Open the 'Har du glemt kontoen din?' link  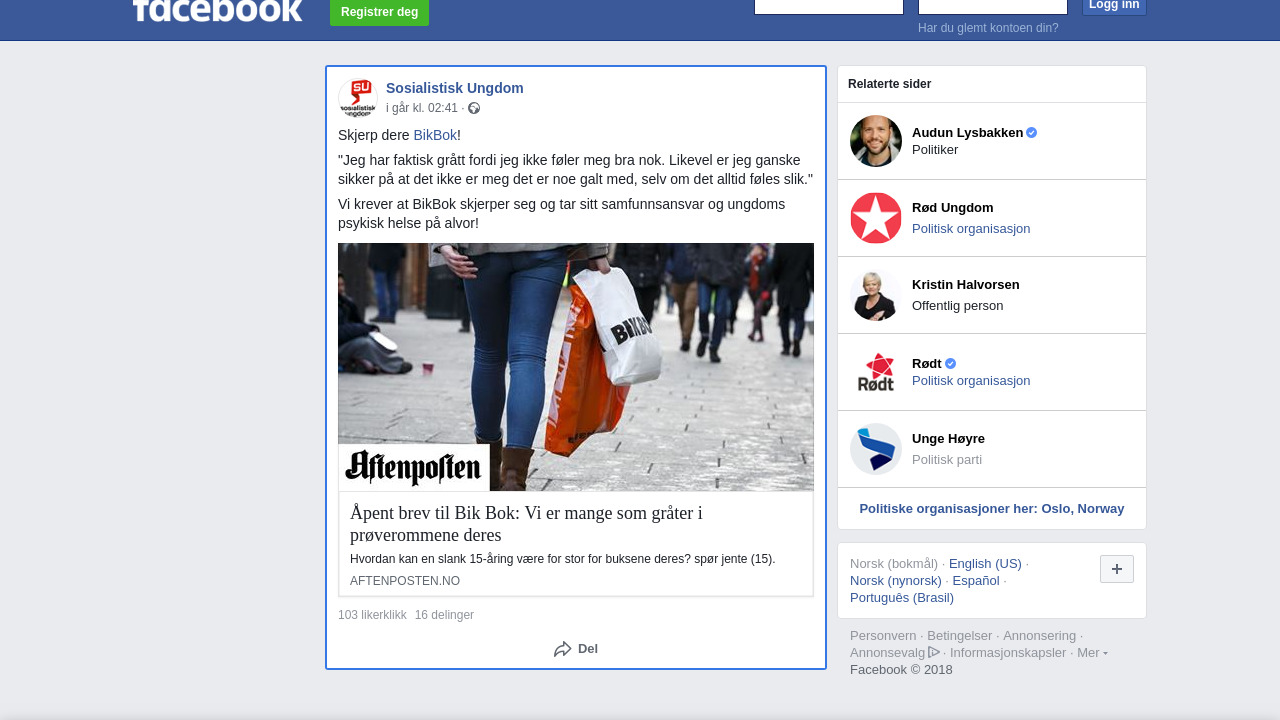tap(988, 28)
